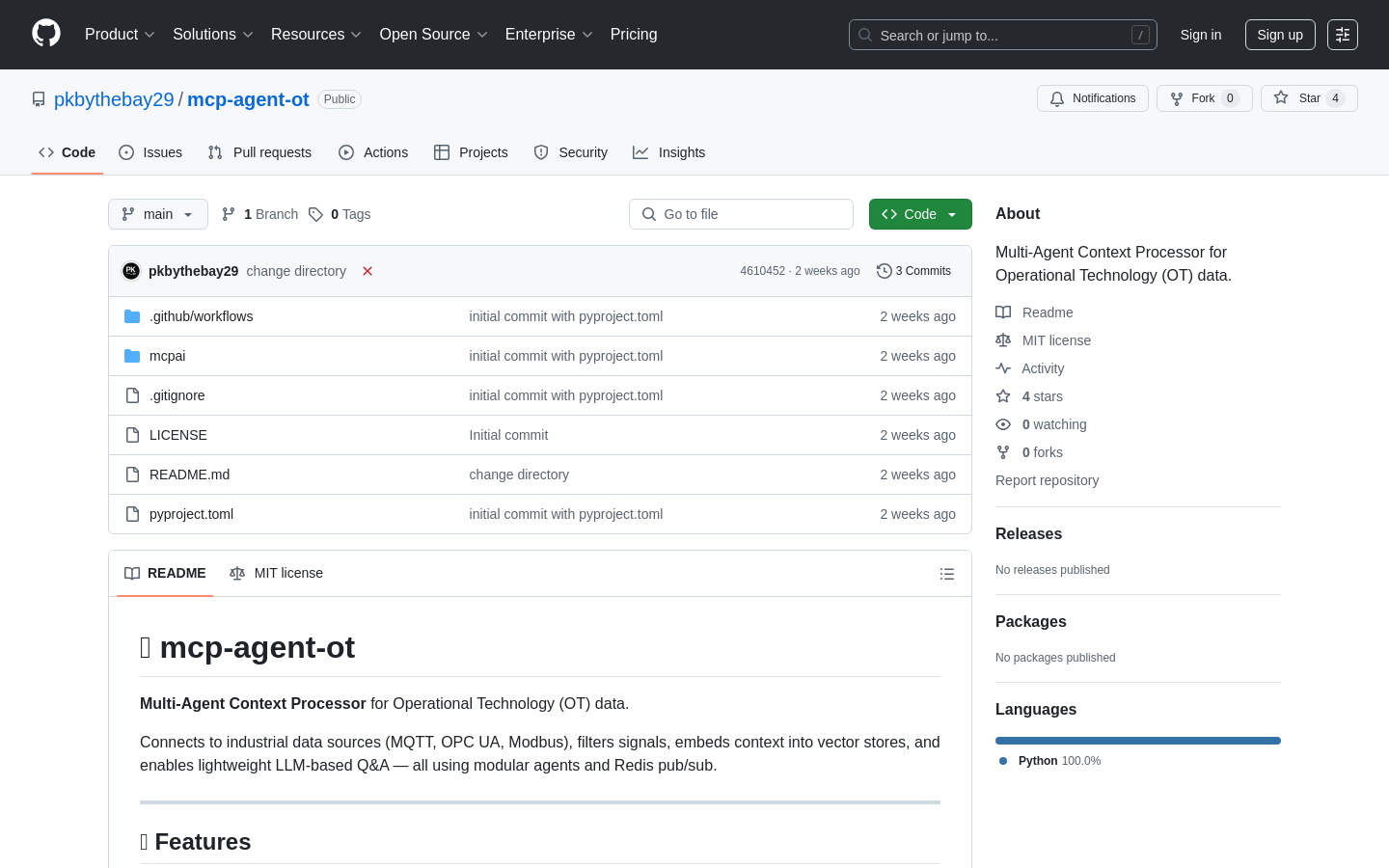Click the Sign up button
Viewport: 1389px width, 868px height.
pos(1280,35)
